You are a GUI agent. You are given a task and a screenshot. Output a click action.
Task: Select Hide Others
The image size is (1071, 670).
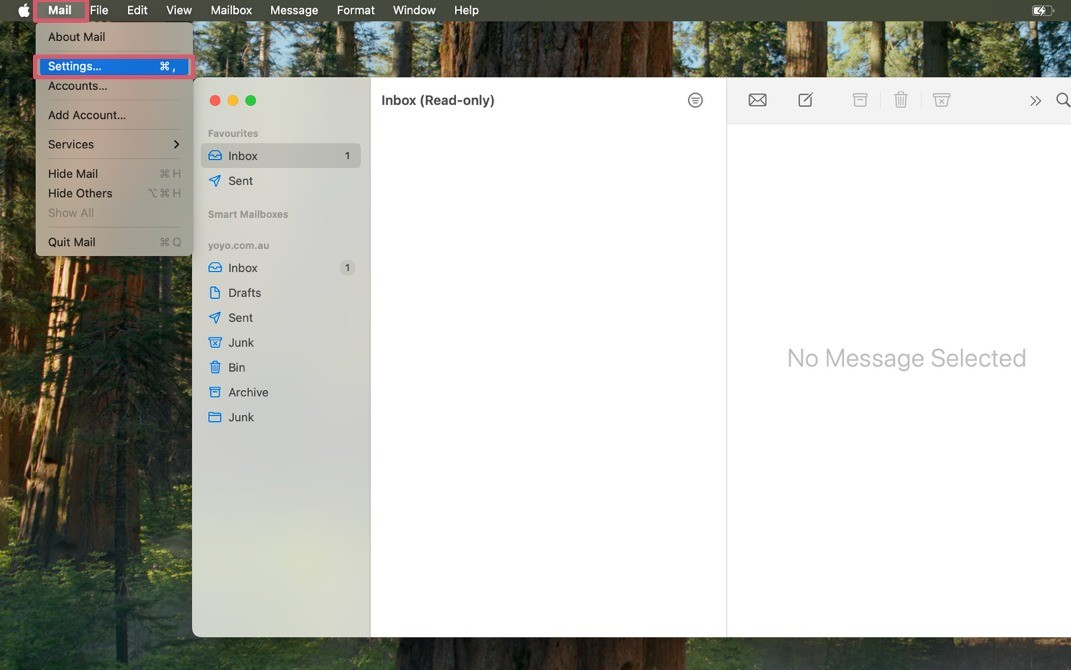pyautogui.click(x=114, y=193)
